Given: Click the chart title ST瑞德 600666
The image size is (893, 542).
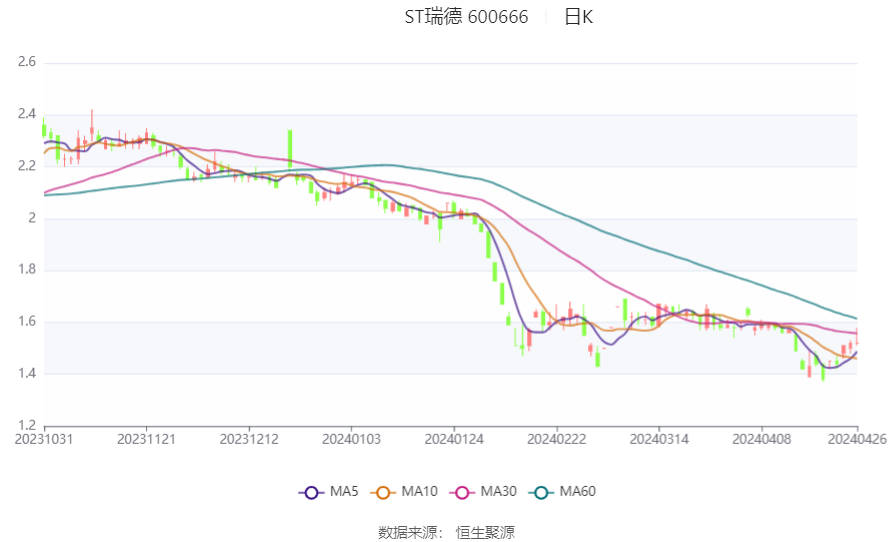Looking at the screenshot, I should (x=466, y=17).
